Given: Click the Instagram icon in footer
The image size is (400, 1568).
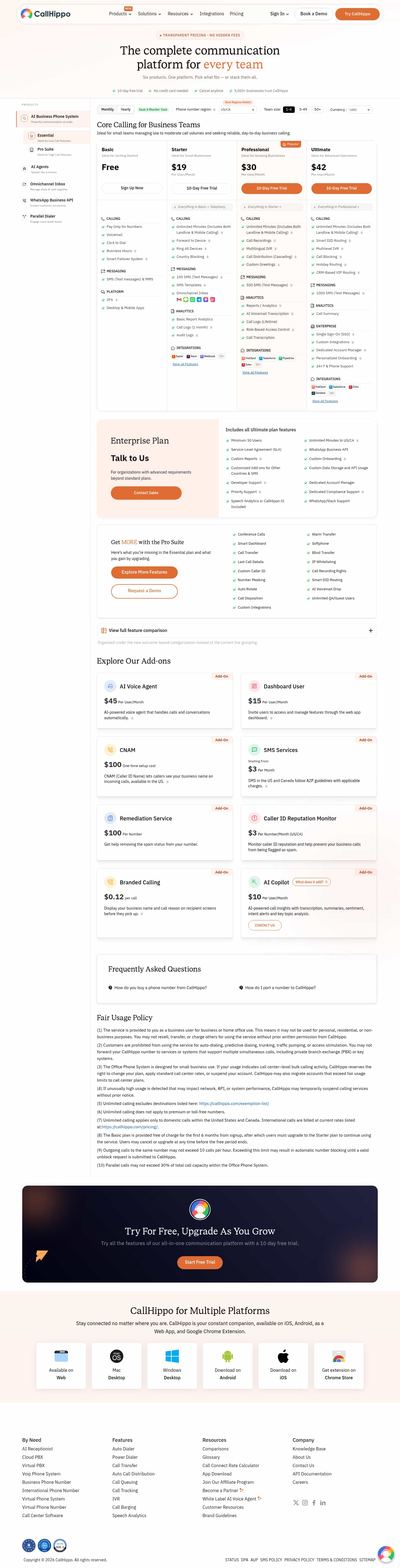Looking at the screenshot, I should coord(305,1502).
